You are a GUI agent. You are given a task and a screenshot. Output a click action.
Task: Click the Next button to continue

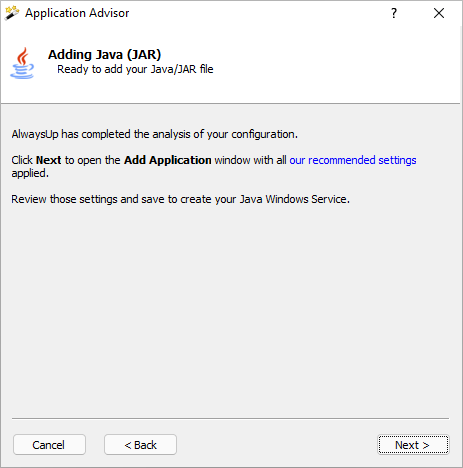click(x=413, y=445)
